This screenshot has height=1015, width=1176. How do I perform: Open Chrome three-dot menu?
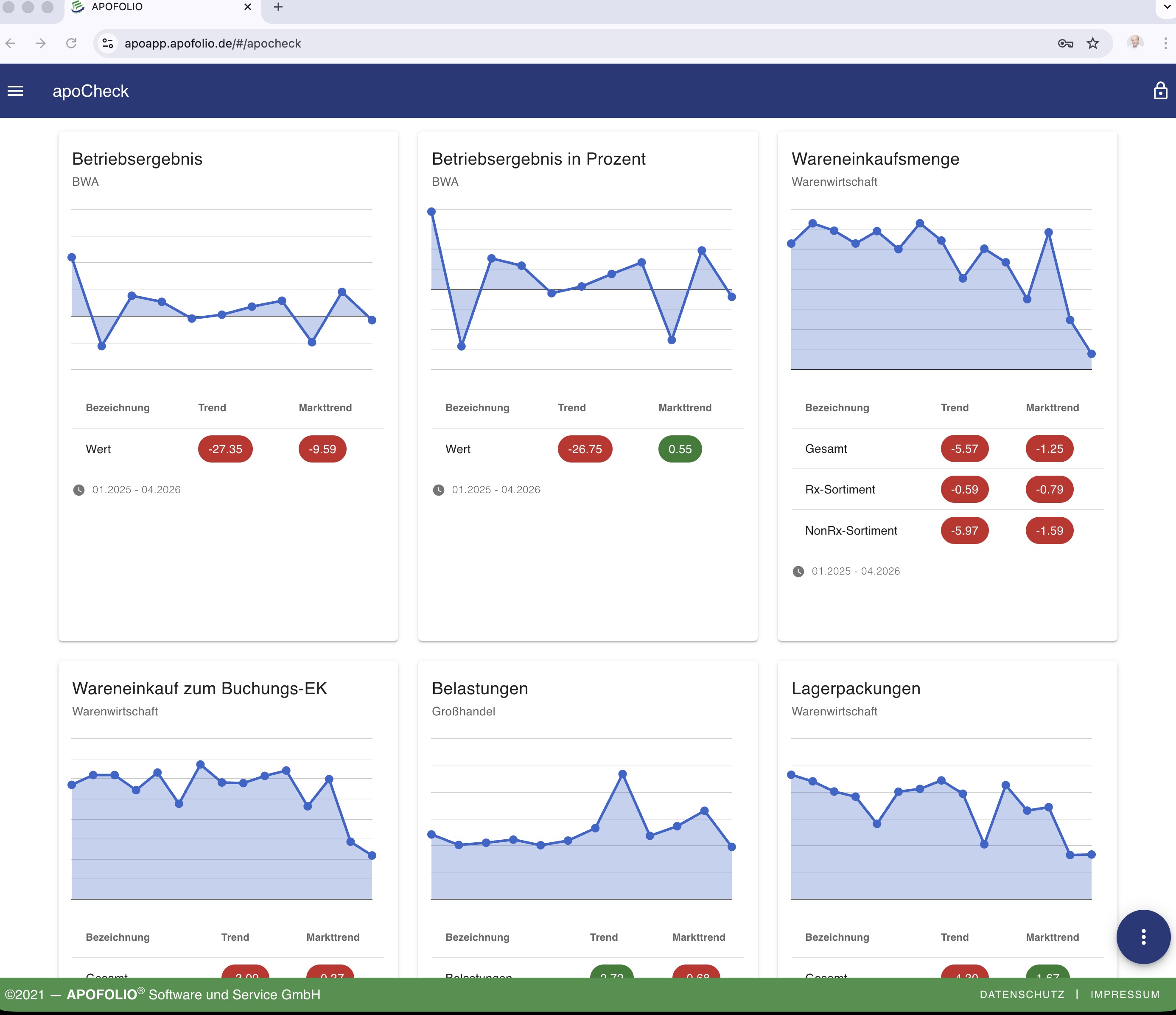pyautogui.click(x=1165, y=43)
